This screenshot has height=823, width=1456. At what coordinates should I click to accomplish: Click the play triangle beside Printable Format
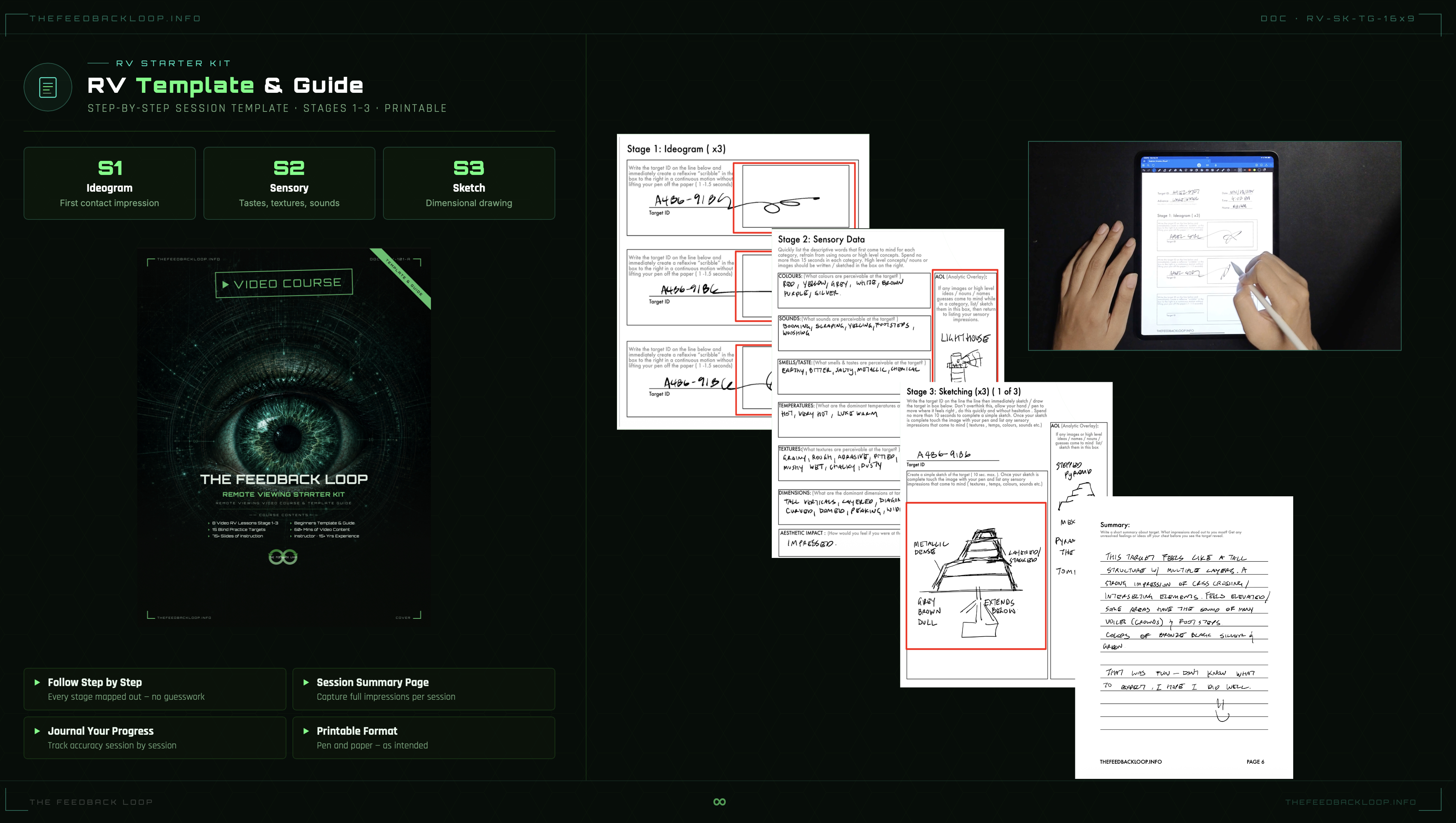(x=306, y=731)
